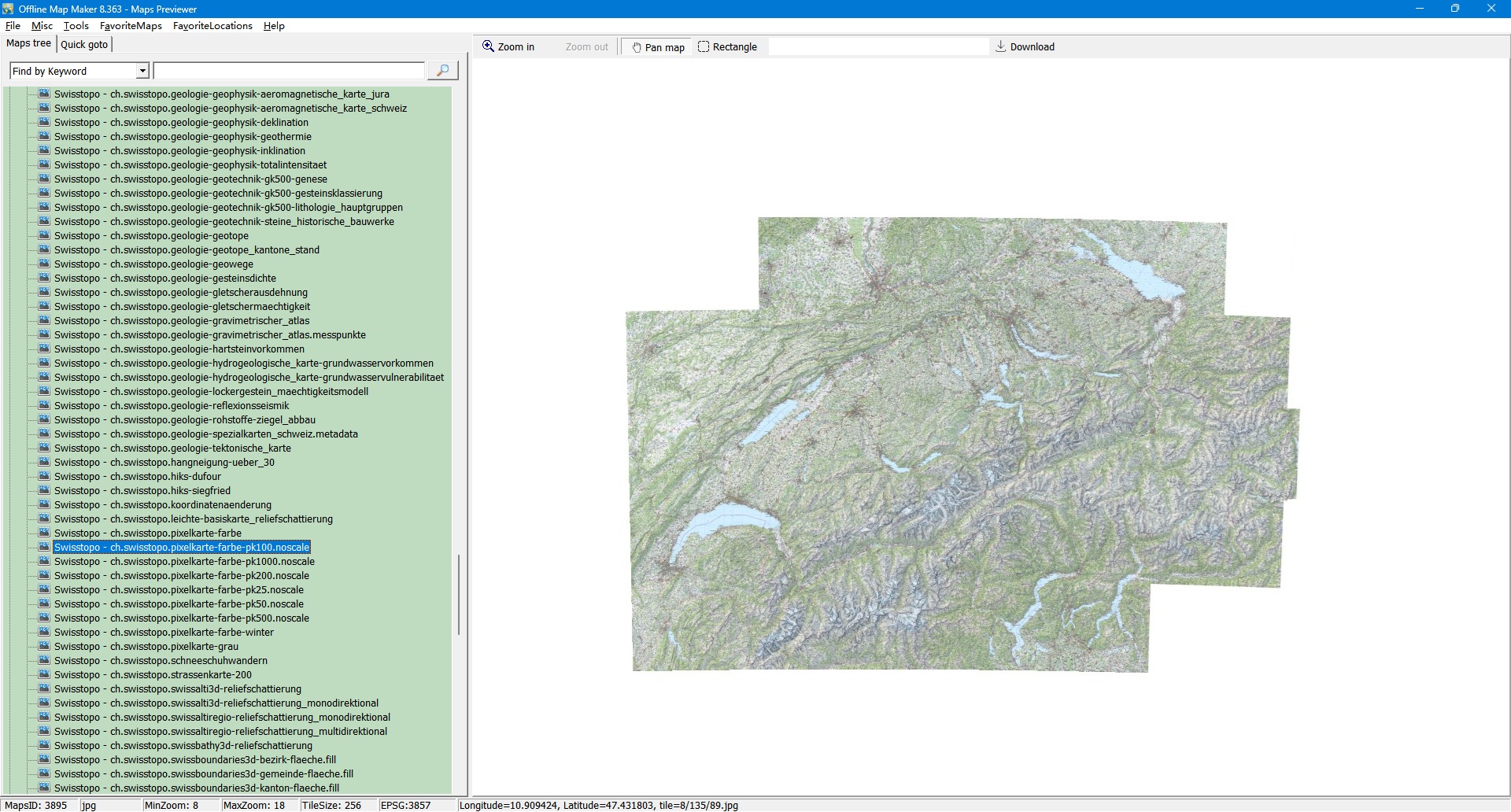1511x812 pixels.
Task: Select the geologie-tektonische_karte entry
Action: pos(172,448)
